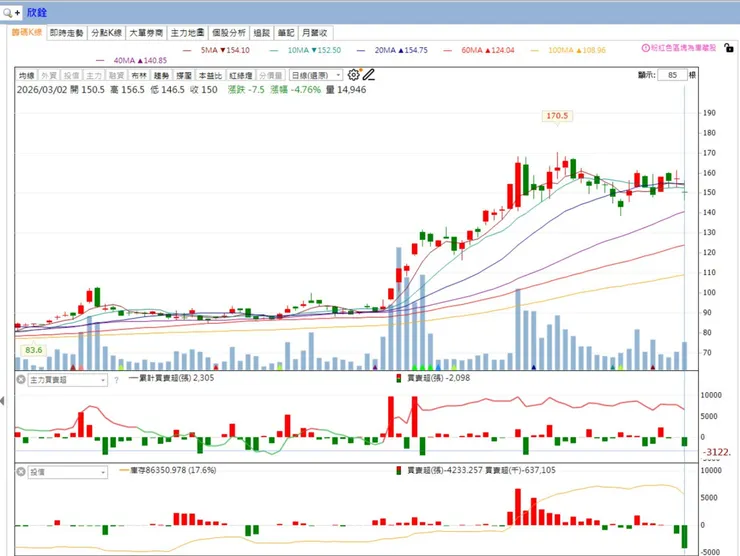This screenshot has height=556, width=740.
Task: Click the red-green legend icon beside 買賣超(張) -2,098
Action: (x=399, y=378)
